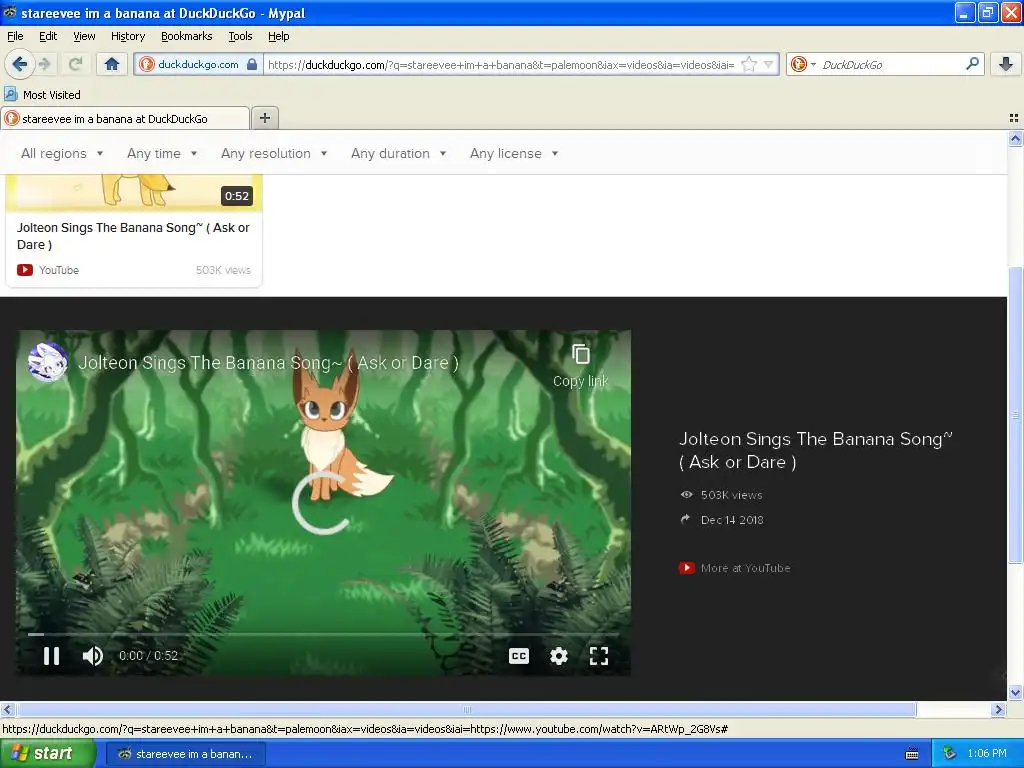
Task: Open the View menu
Action: pyautogui.click(x=84, y=36)
